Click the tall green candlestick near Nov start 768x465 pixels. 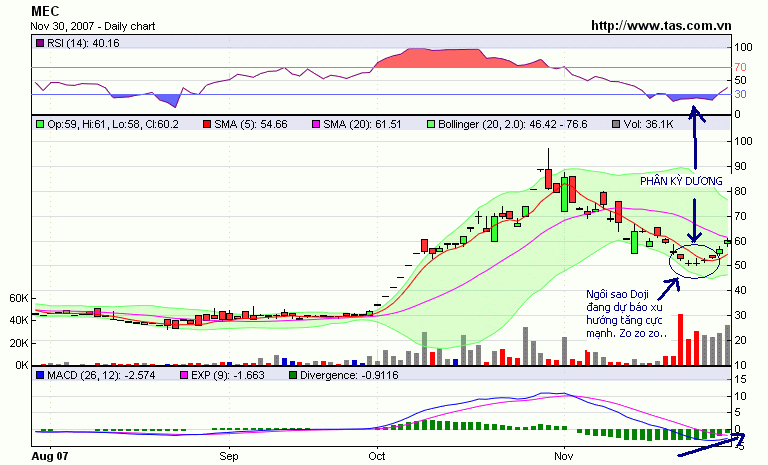coord(565,195)
